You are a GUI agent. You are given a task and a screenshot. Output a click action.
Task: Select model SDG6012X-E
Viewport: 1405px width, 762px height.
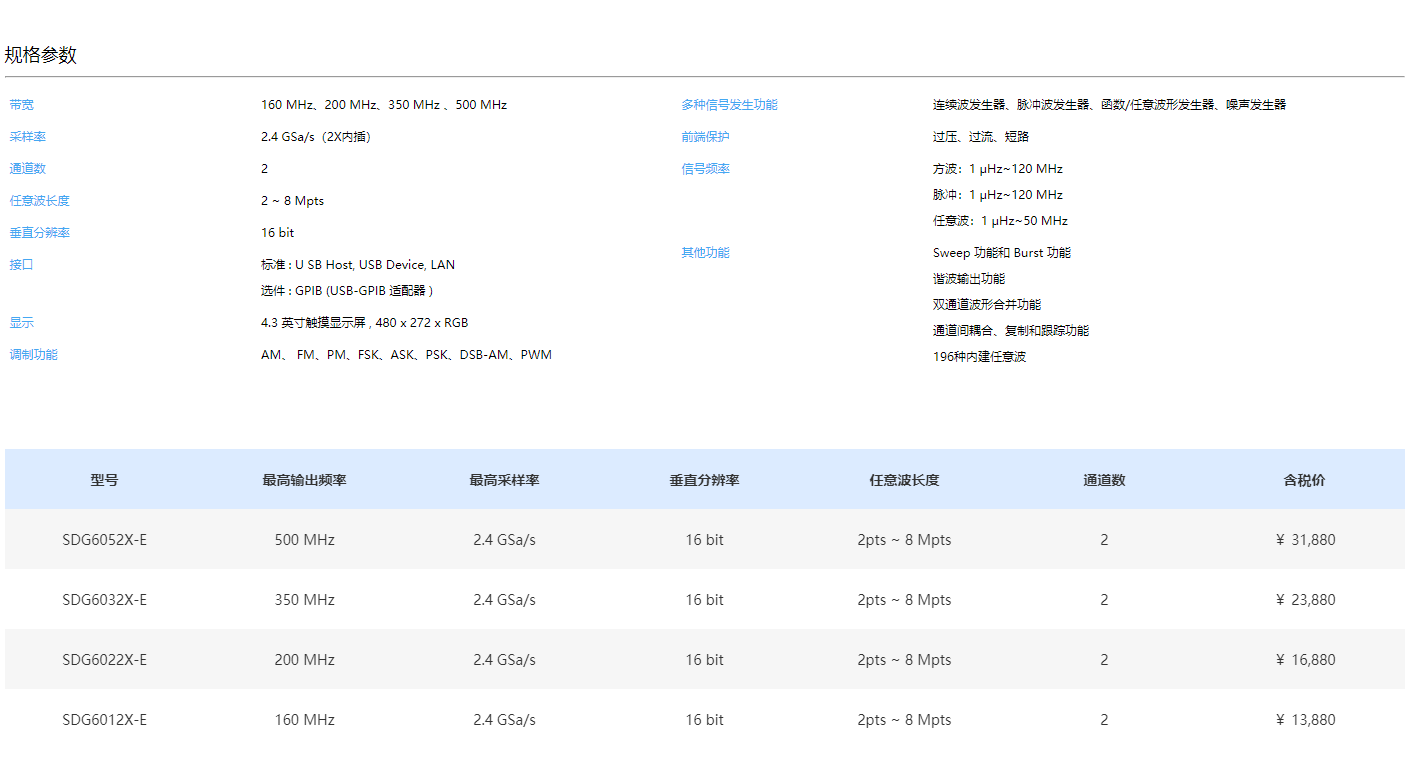[104, 720]
